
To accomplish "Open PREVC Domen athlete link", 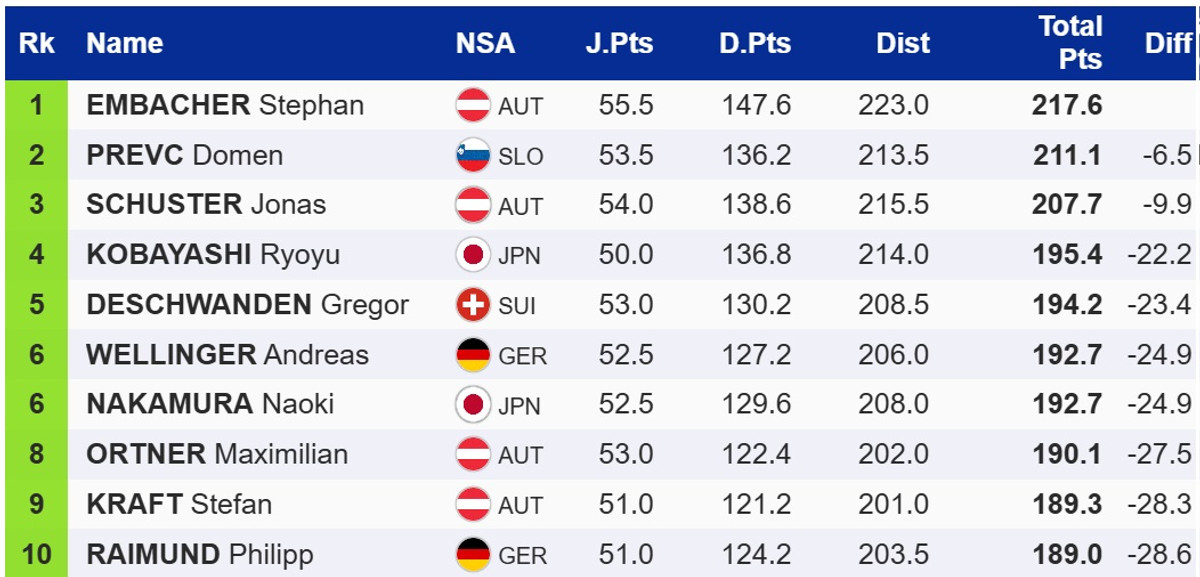I will (184, 155).
